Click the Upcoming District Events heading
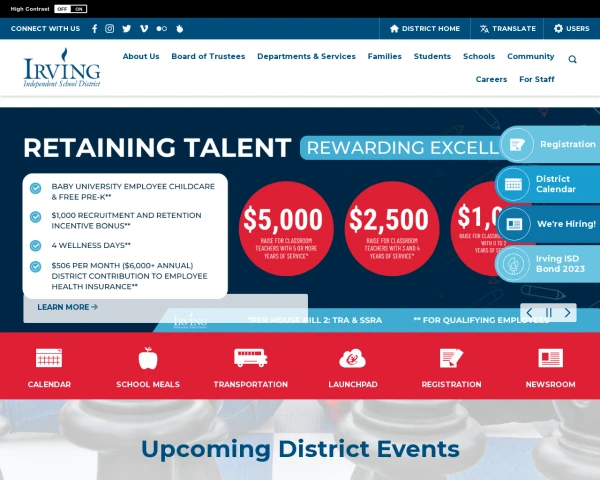This screenshot has height=480, width=600. (x=300, y=449)
